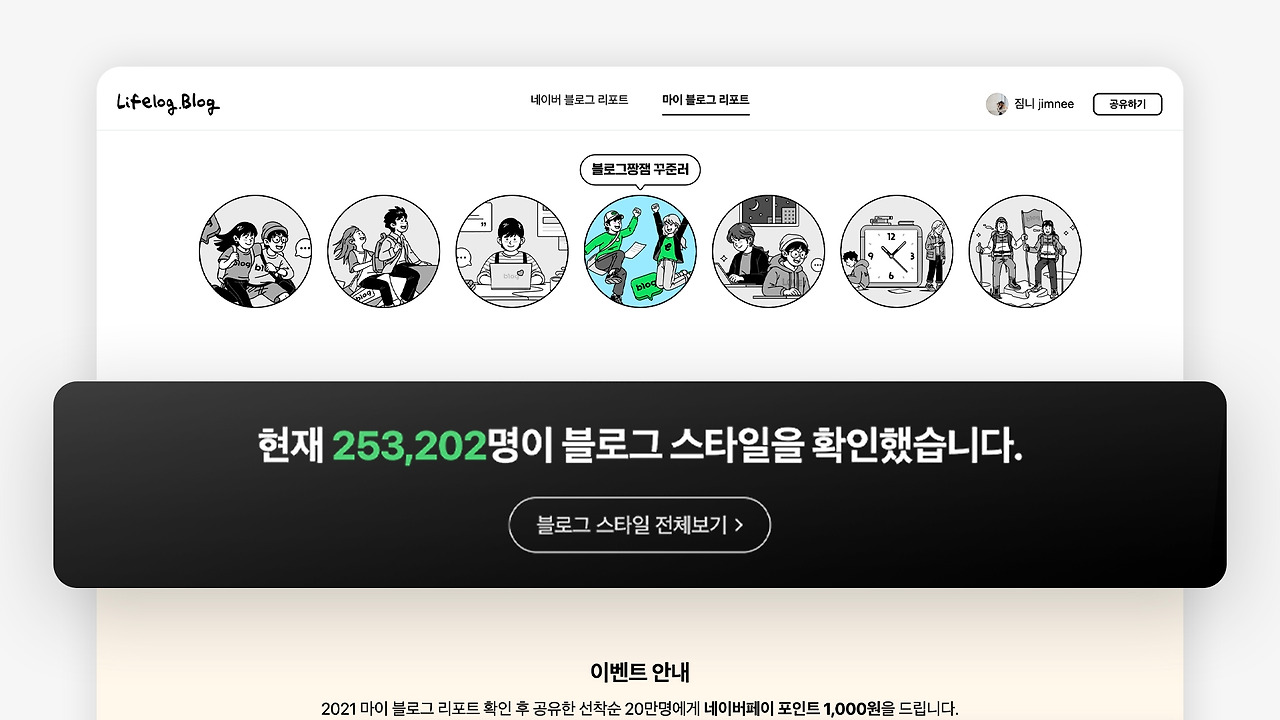Open the jimnee profile avatar
The image size is (1280, 720).
click(x=996, y=104)
